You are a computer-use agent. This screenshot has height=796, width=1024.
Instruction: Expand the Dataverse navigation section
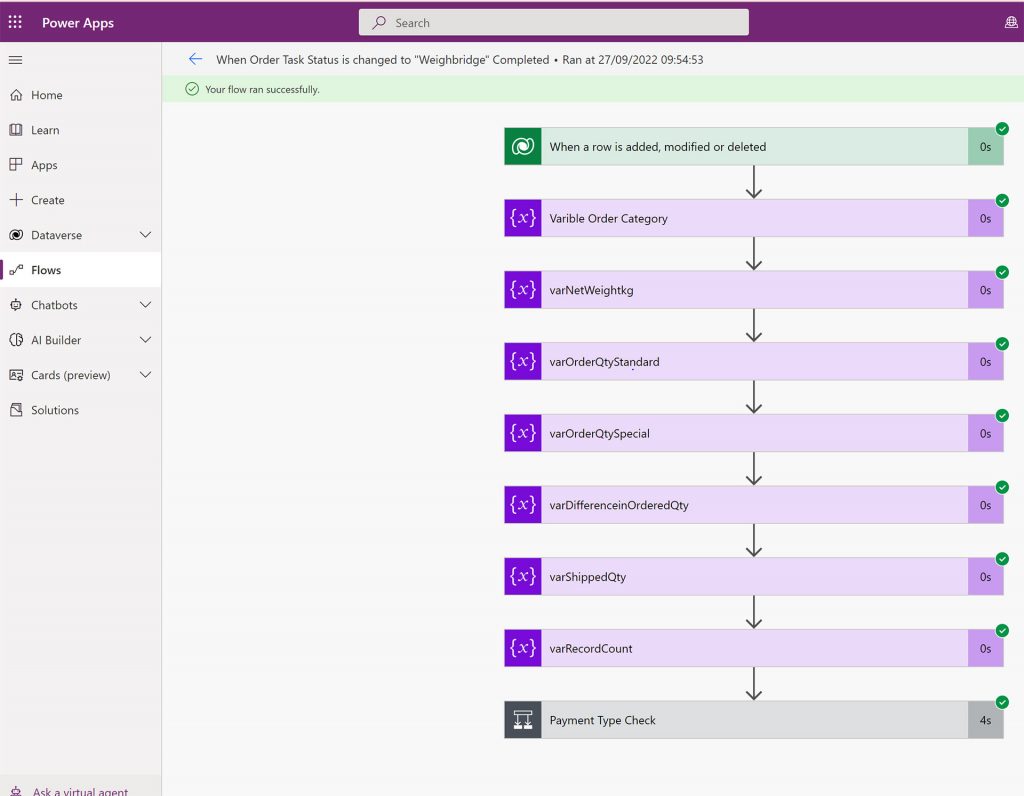(x=145, y=235)
